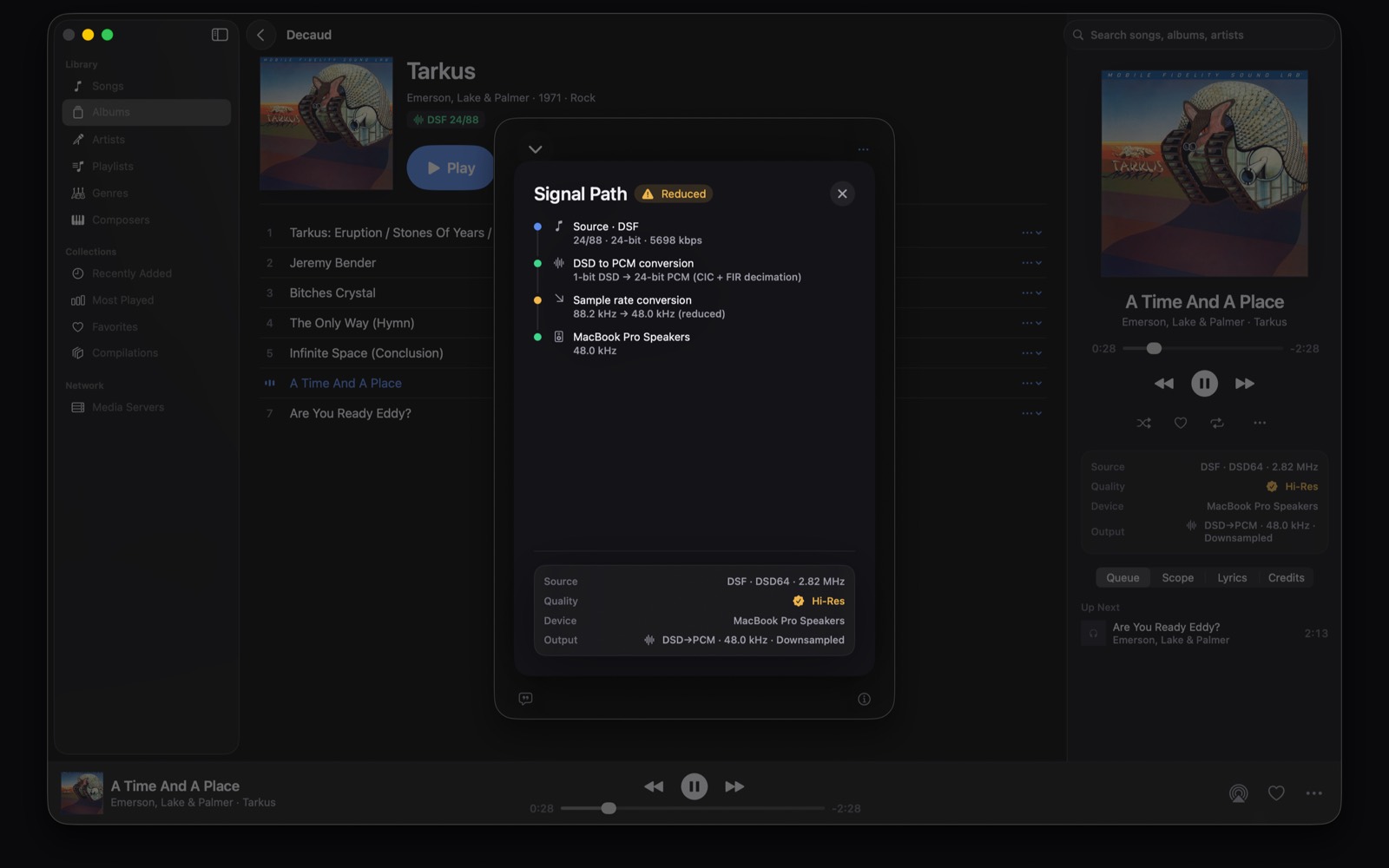Pause playback in the bottom bar
This screenshot has height=868, width=1389.
pos(694,786)
